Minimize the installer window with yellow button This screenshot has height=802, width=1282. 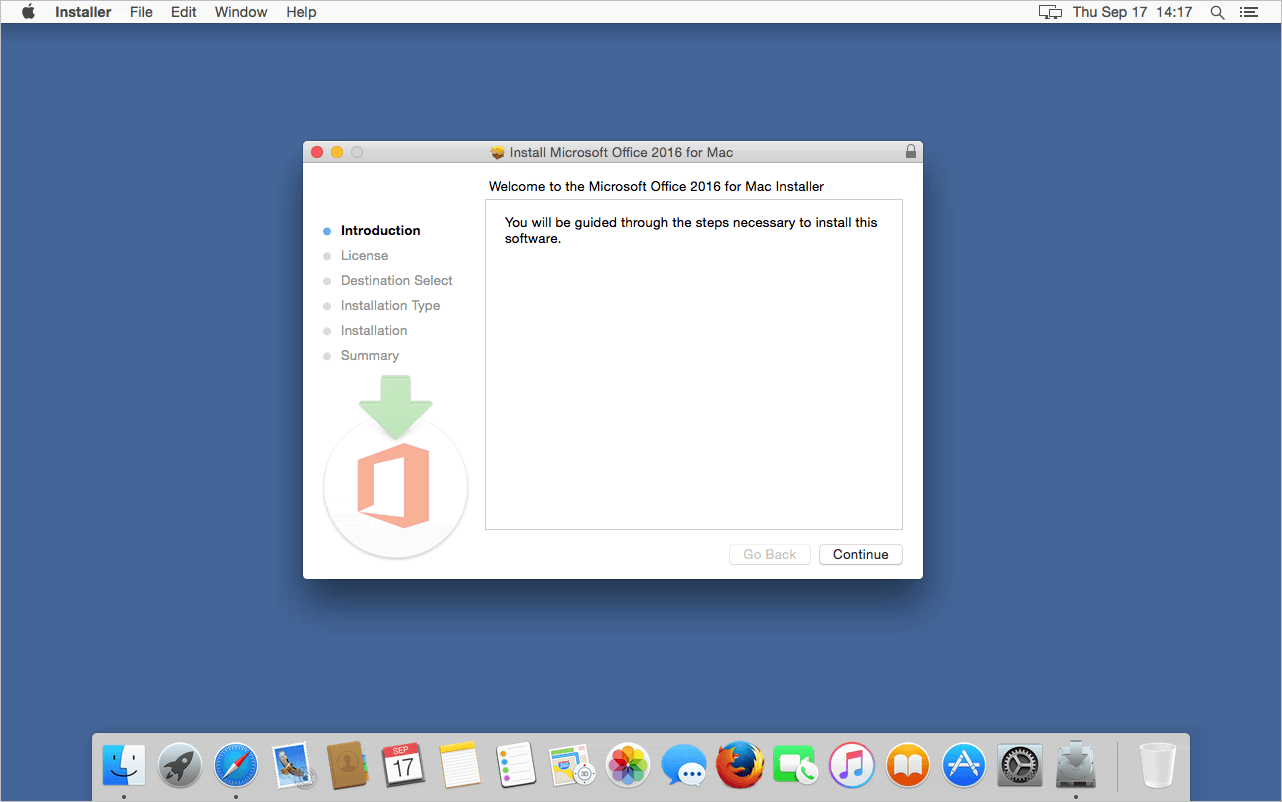(x=337, y=152)
